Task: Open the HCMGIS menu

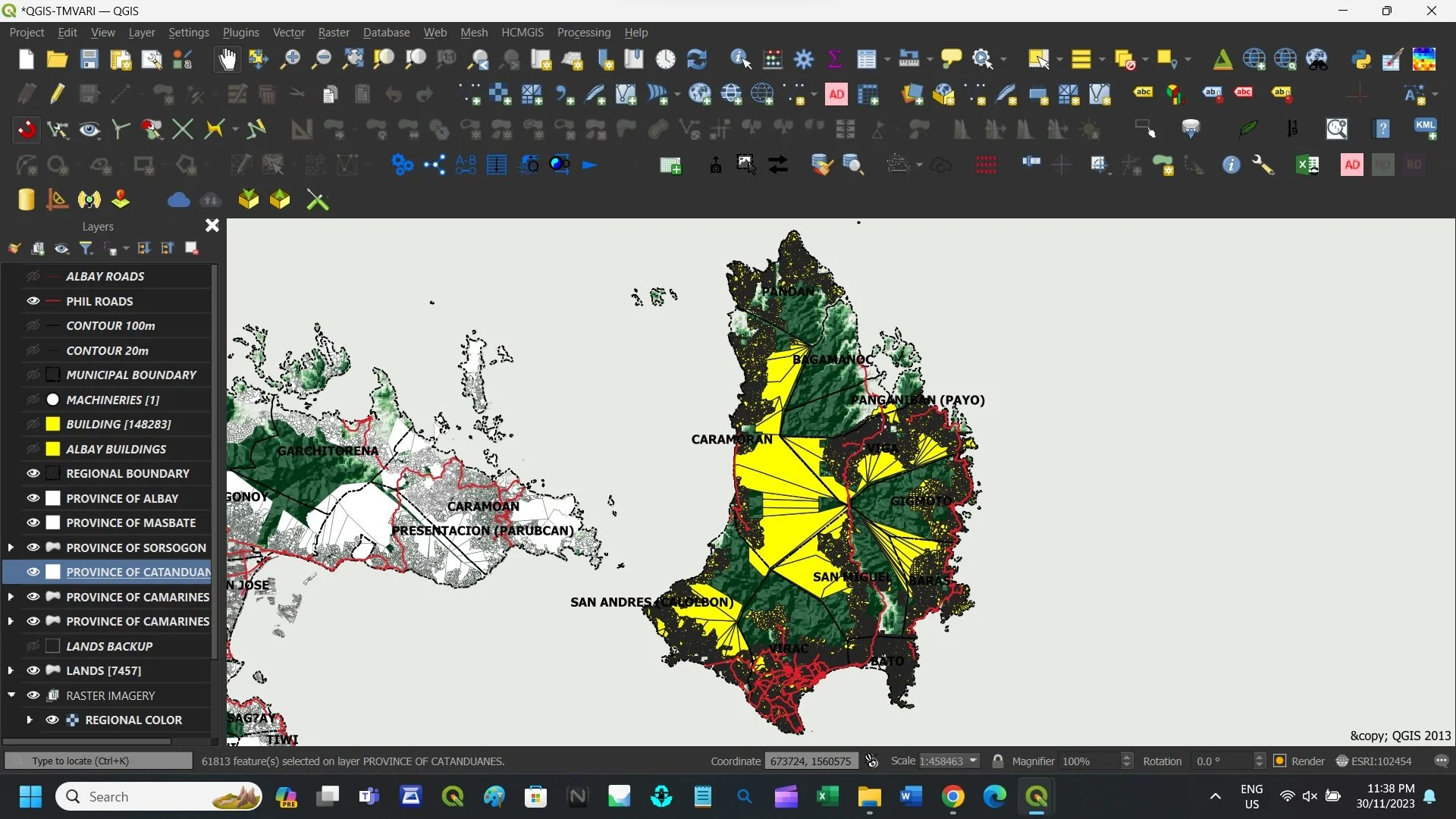Action: pyautogui.click(x=523, y=32)
